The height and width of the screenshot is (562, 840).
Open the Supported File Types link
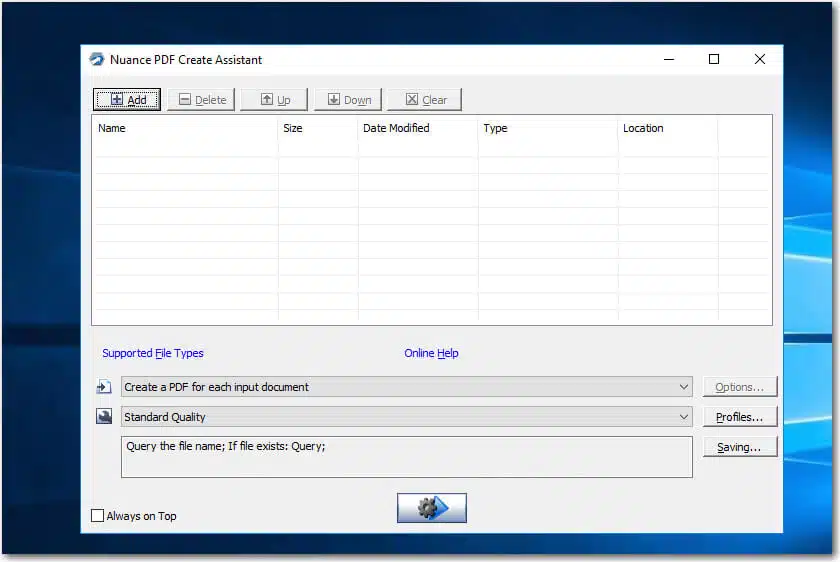(x=153, y=353)
